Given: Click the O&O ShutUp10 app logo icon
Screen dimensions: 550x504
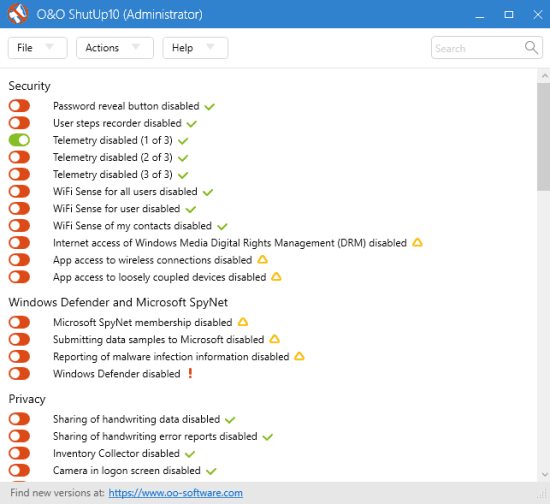Looking at the screenshot, I should pyautogui.click(x=18, y=14).
